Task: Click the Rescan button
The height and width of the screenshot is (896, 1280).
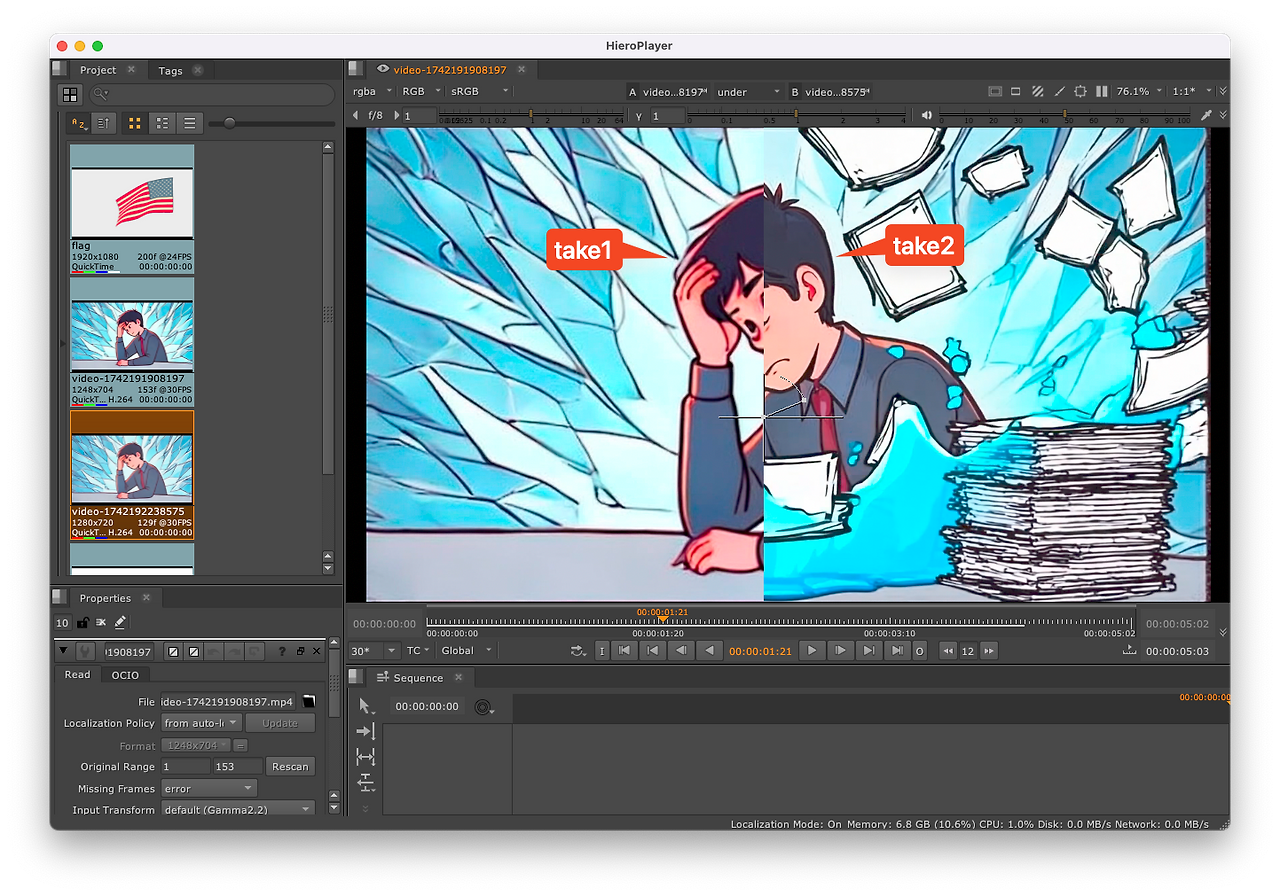Action: [x=290, y=767]
